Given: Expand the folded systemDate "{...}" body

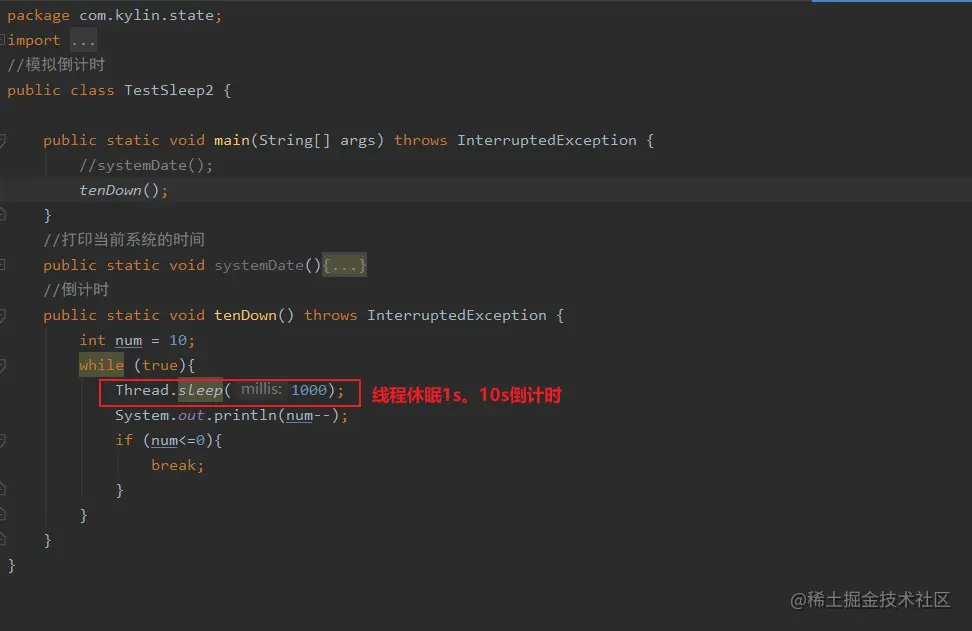Looking at the screenshot, I should (x=345, y=265).
